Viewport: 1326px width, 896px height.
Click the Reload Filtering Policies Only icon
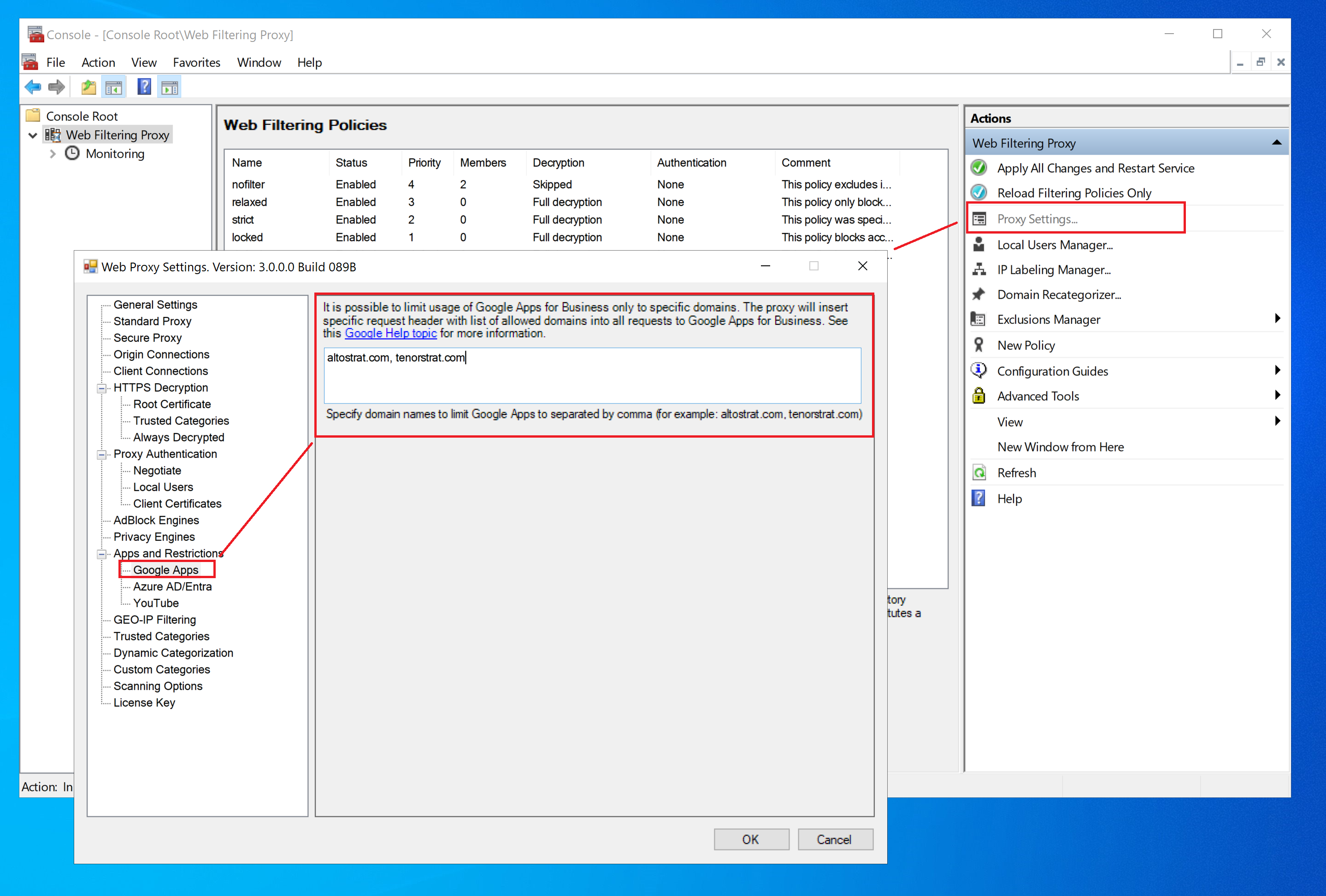coord(978,193)
